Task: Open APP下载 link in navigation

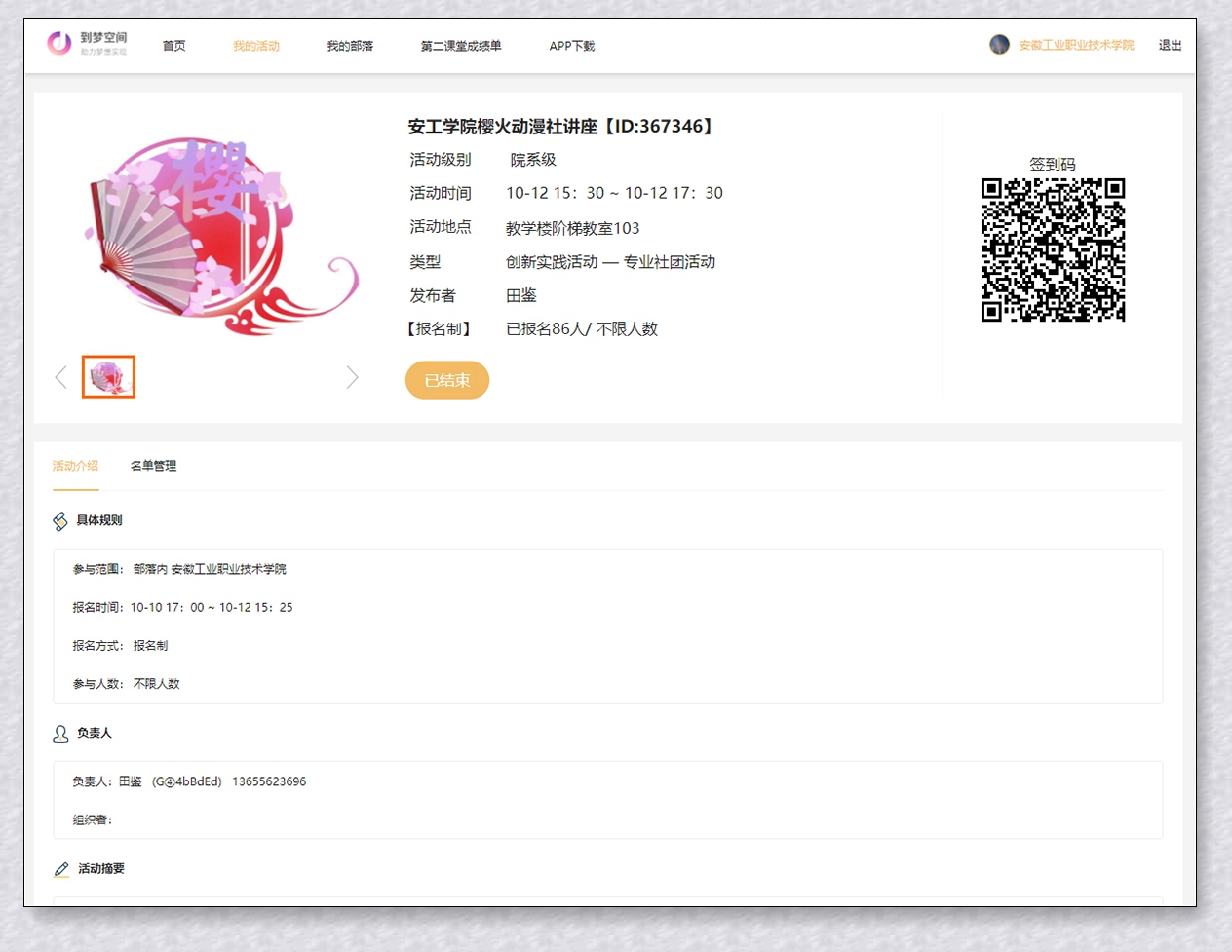Action: (571, 46)
